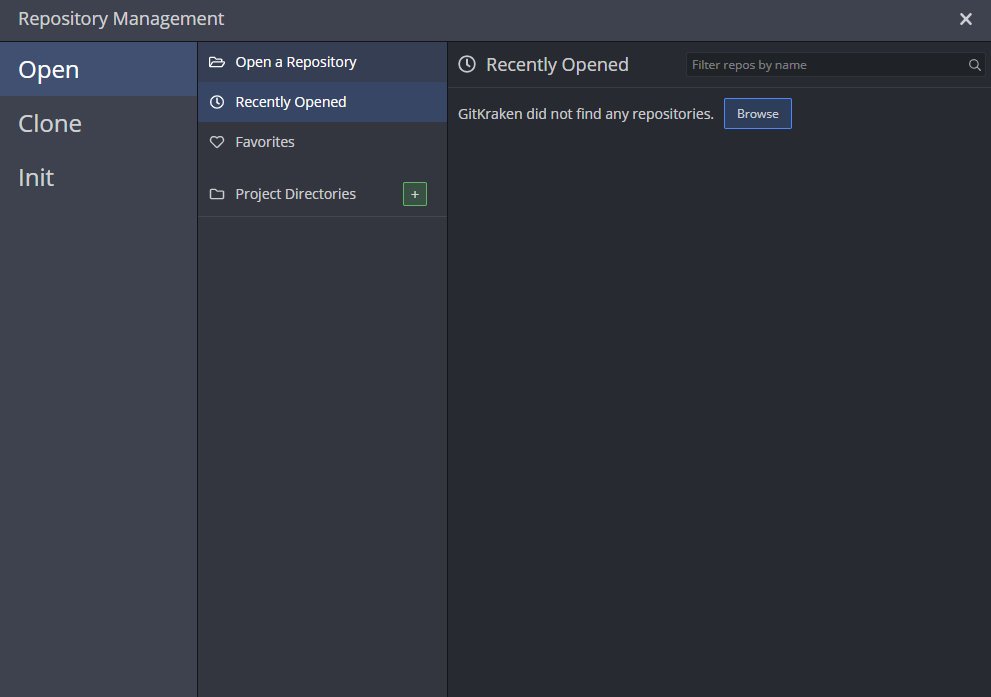Click the folder icon beside Project Directories
Viewport: 991px width, 697px height.
tap(217, 194)
